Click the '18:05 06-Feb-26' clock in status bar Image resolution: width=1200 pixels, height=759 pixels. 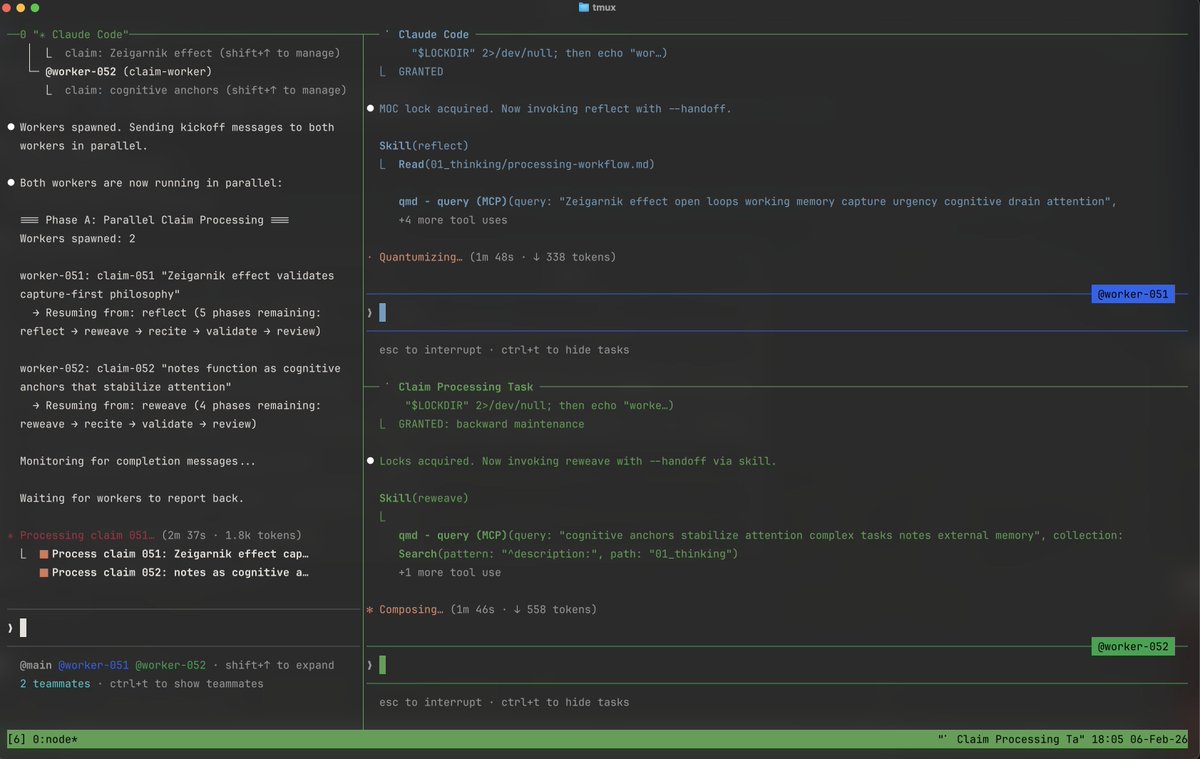(1142, 740)
